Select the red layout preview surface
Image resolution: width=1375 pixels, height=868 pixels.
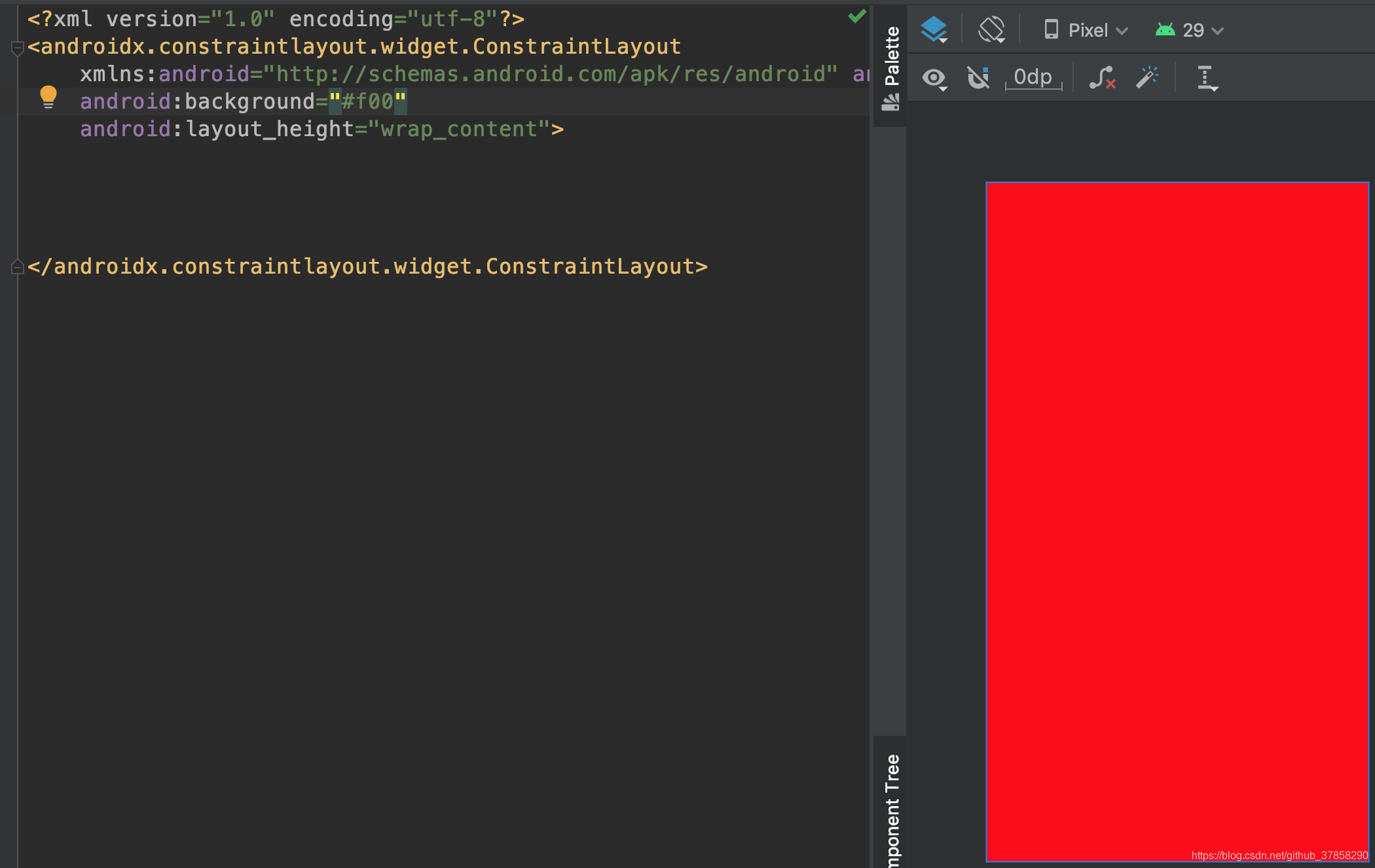(x=1177, y=522)
